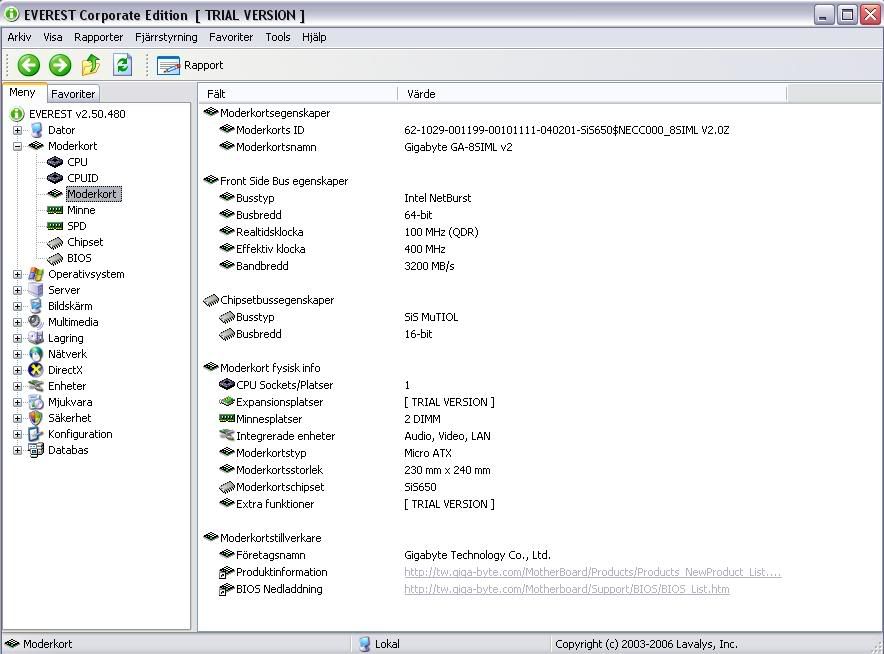This screenshot has height=654, width=884.
Task: Select the Minne memory icon in tree
Action: [x=55, y=210]
